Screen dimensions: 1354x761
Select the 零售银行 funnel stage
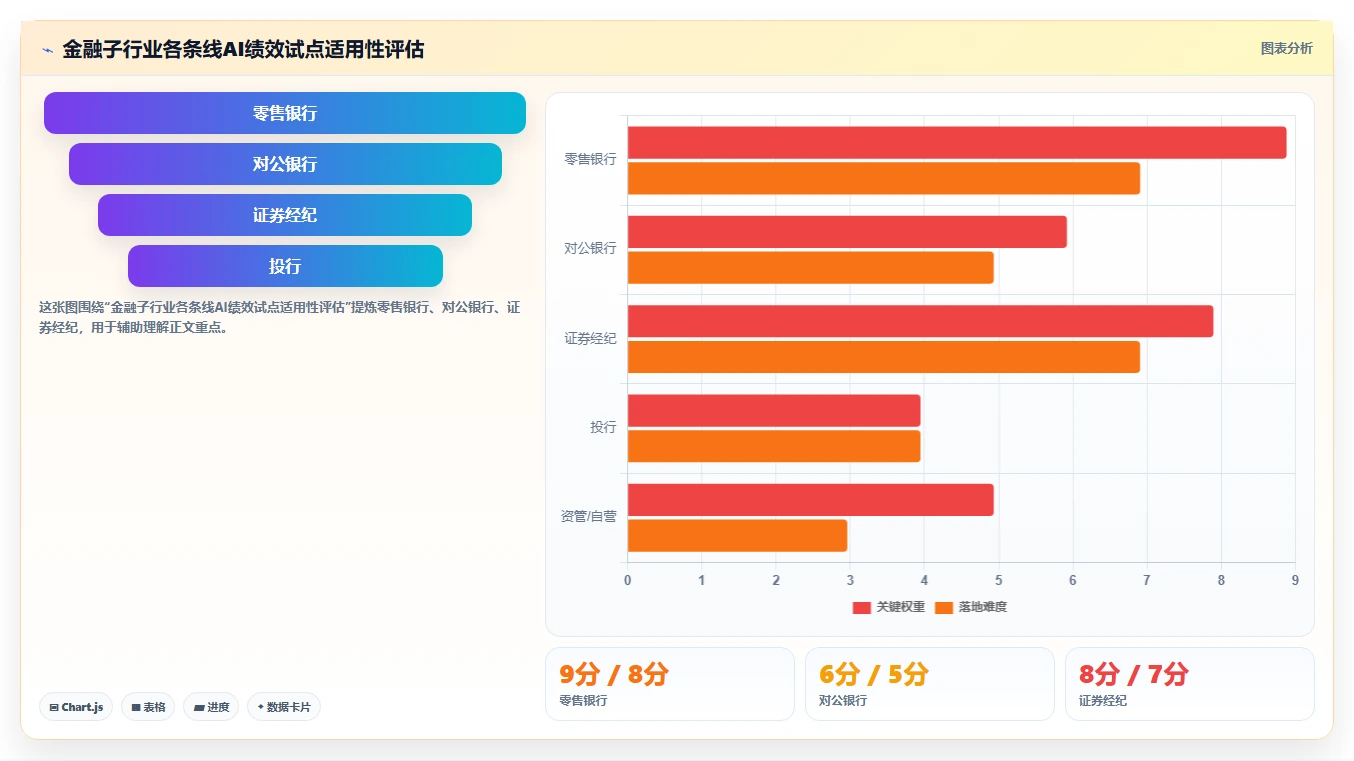pos(285,113)
